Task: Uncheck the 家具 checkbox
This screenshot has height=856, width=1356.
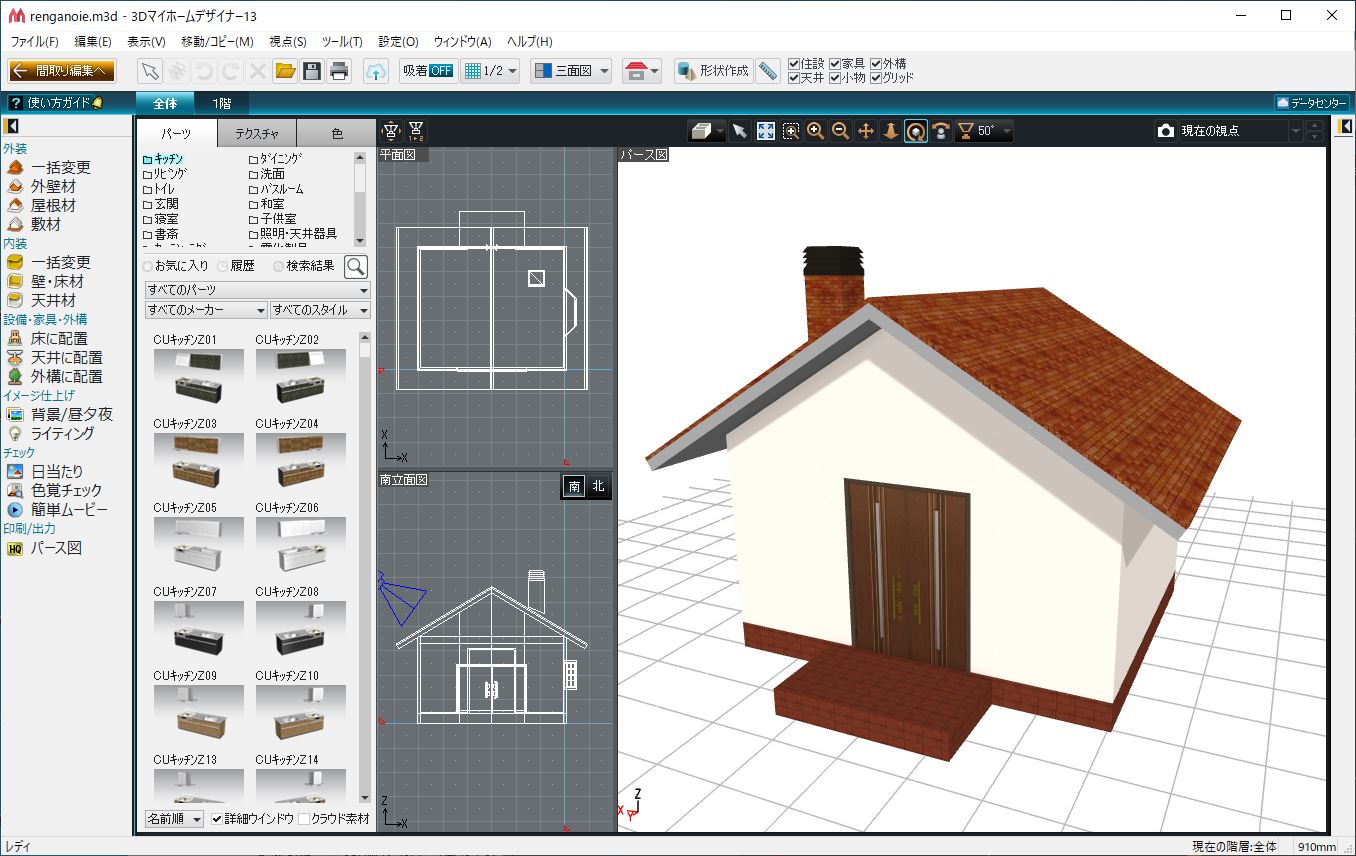Action: (x=836, y=64)
